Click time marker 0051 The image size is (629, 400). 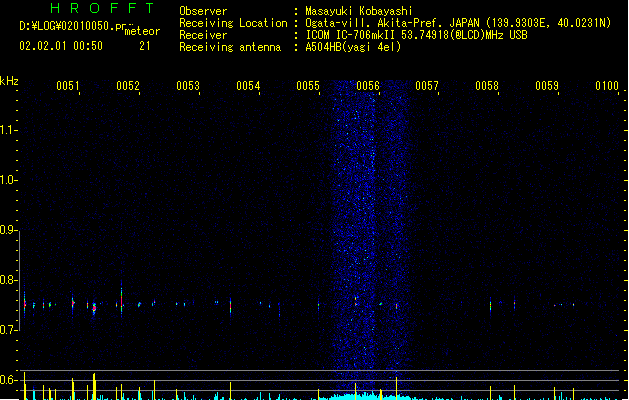[68, 86]
